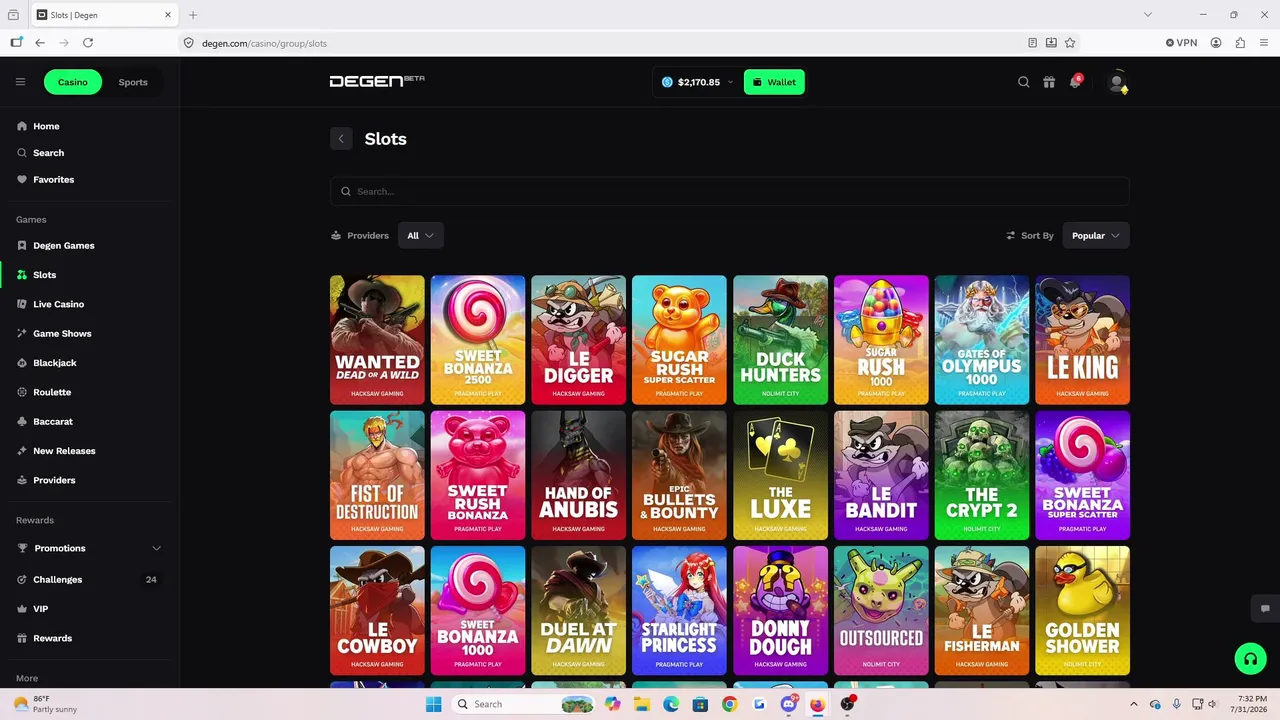Open the live support headset button
Viewport: 1280px width, 720px height.
(x=1249, y=658)
